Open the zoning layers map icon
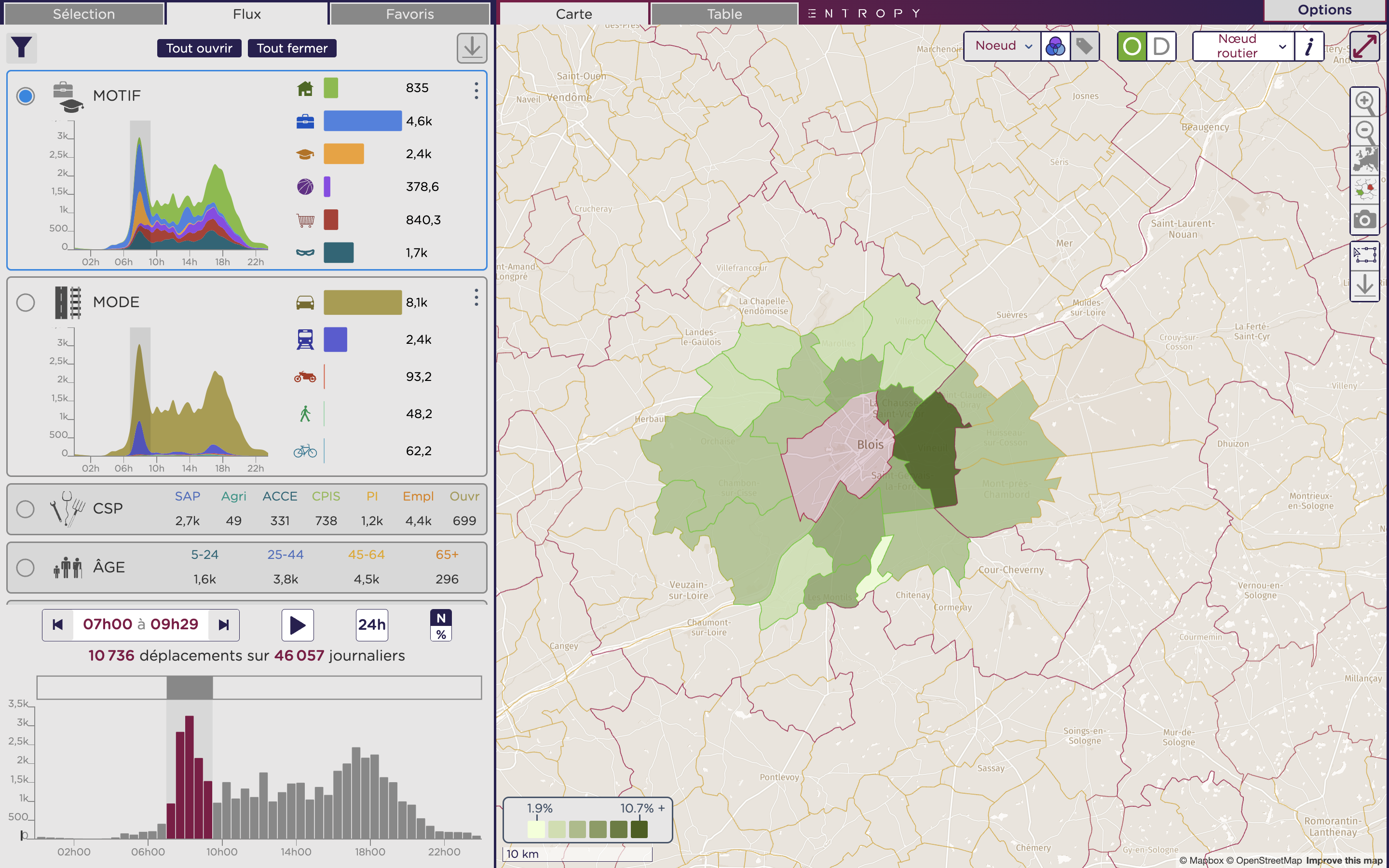The width and height of the screenshot is (1389, 868). 1364,190
